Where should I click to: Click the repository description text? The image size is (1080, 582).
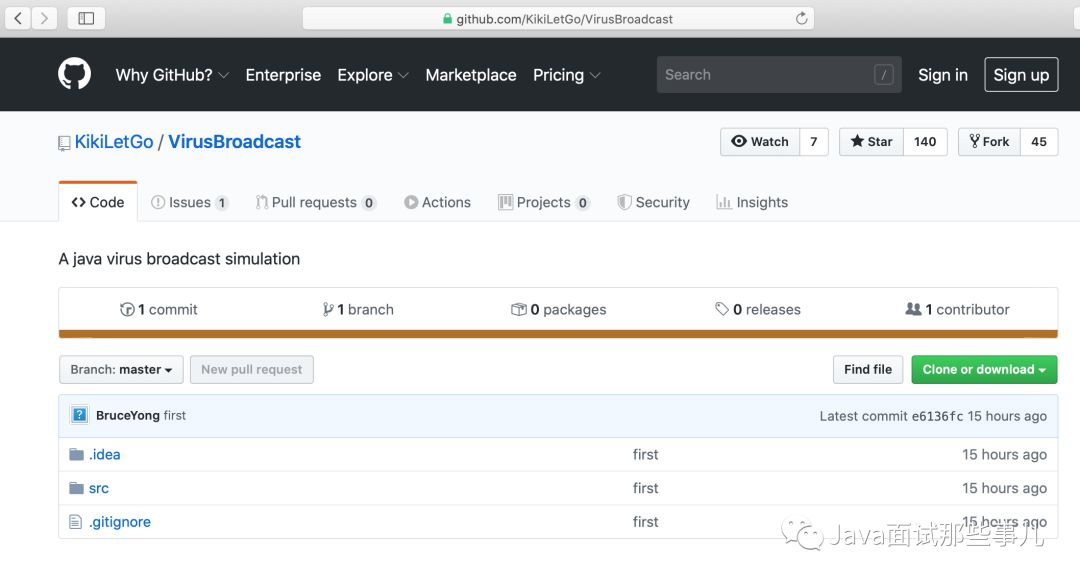179,259
